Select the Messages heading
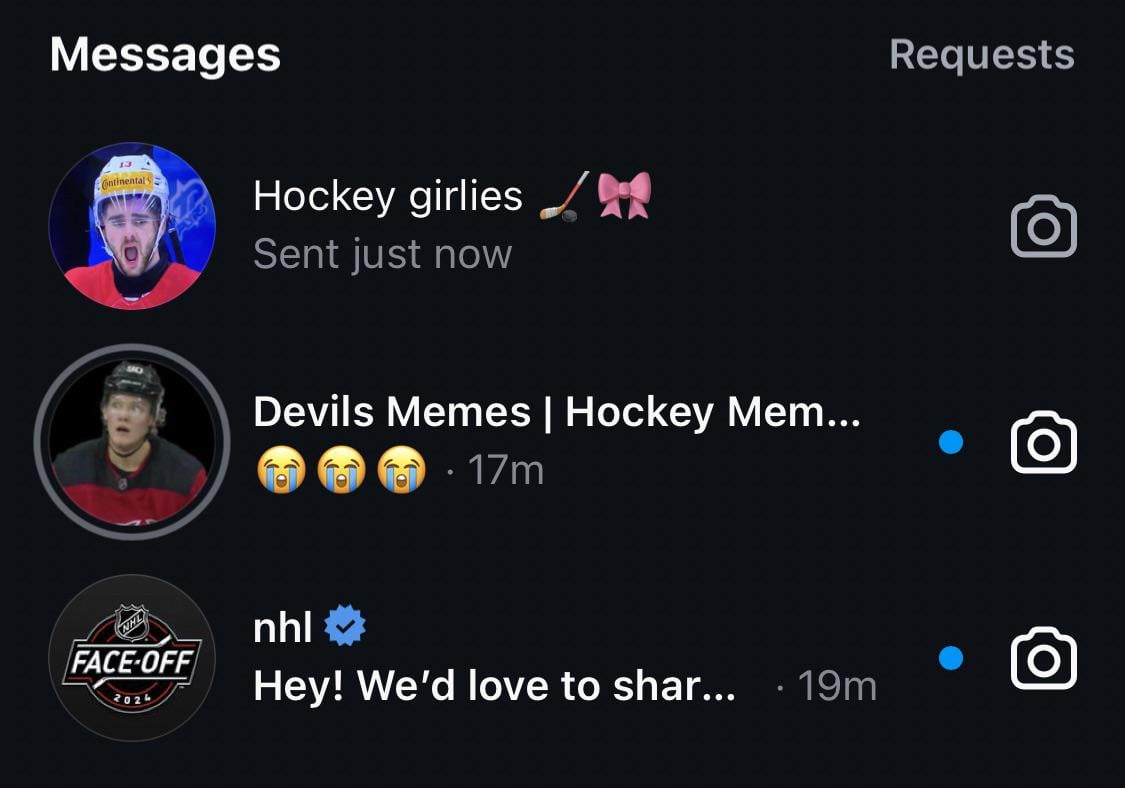 (165, 54)
